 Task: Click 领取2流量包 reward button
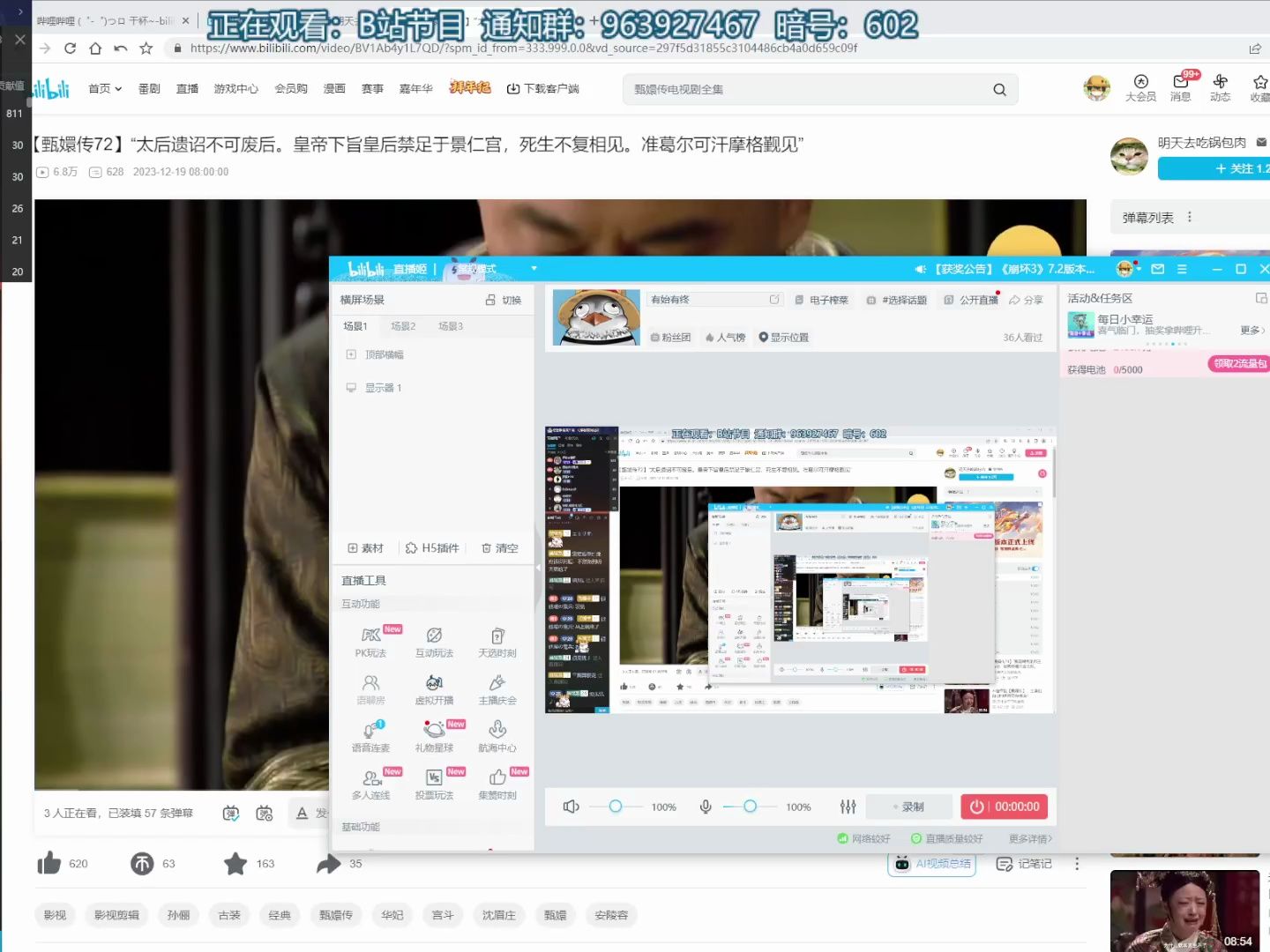pos(1239,363)
